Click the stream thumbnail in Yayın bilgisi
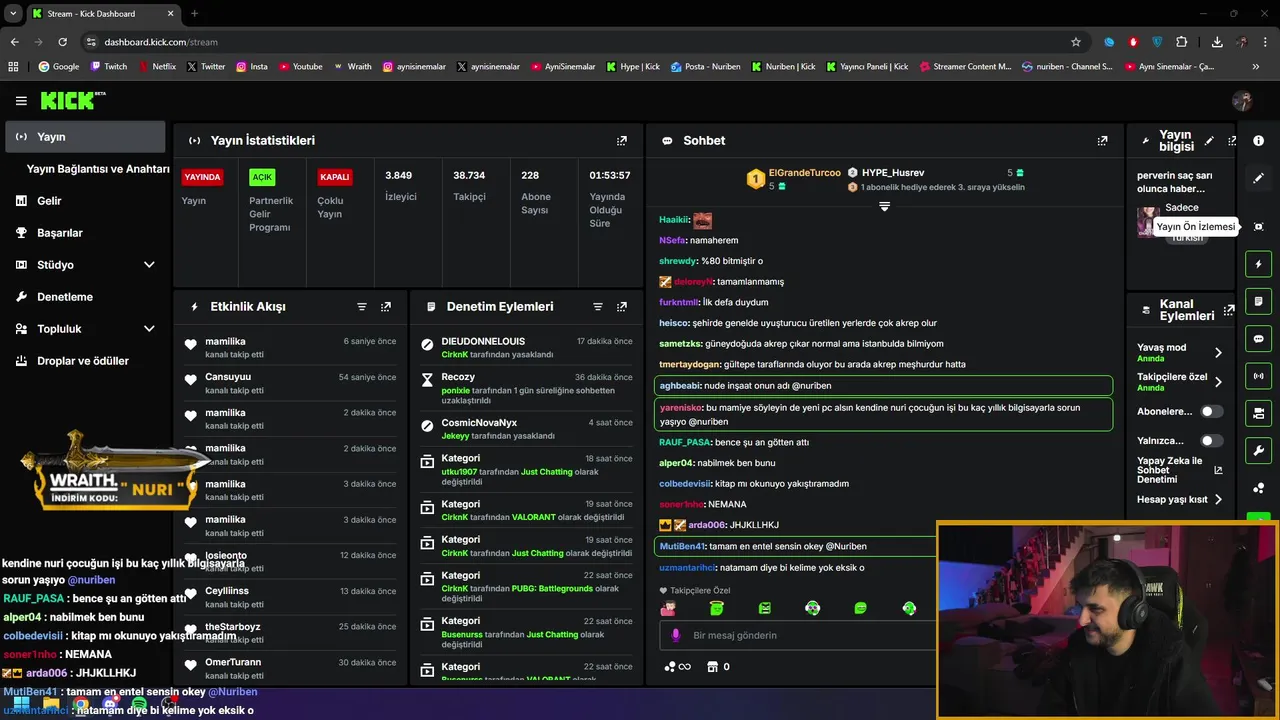1280x720 pixels. tap(1147, 221)
